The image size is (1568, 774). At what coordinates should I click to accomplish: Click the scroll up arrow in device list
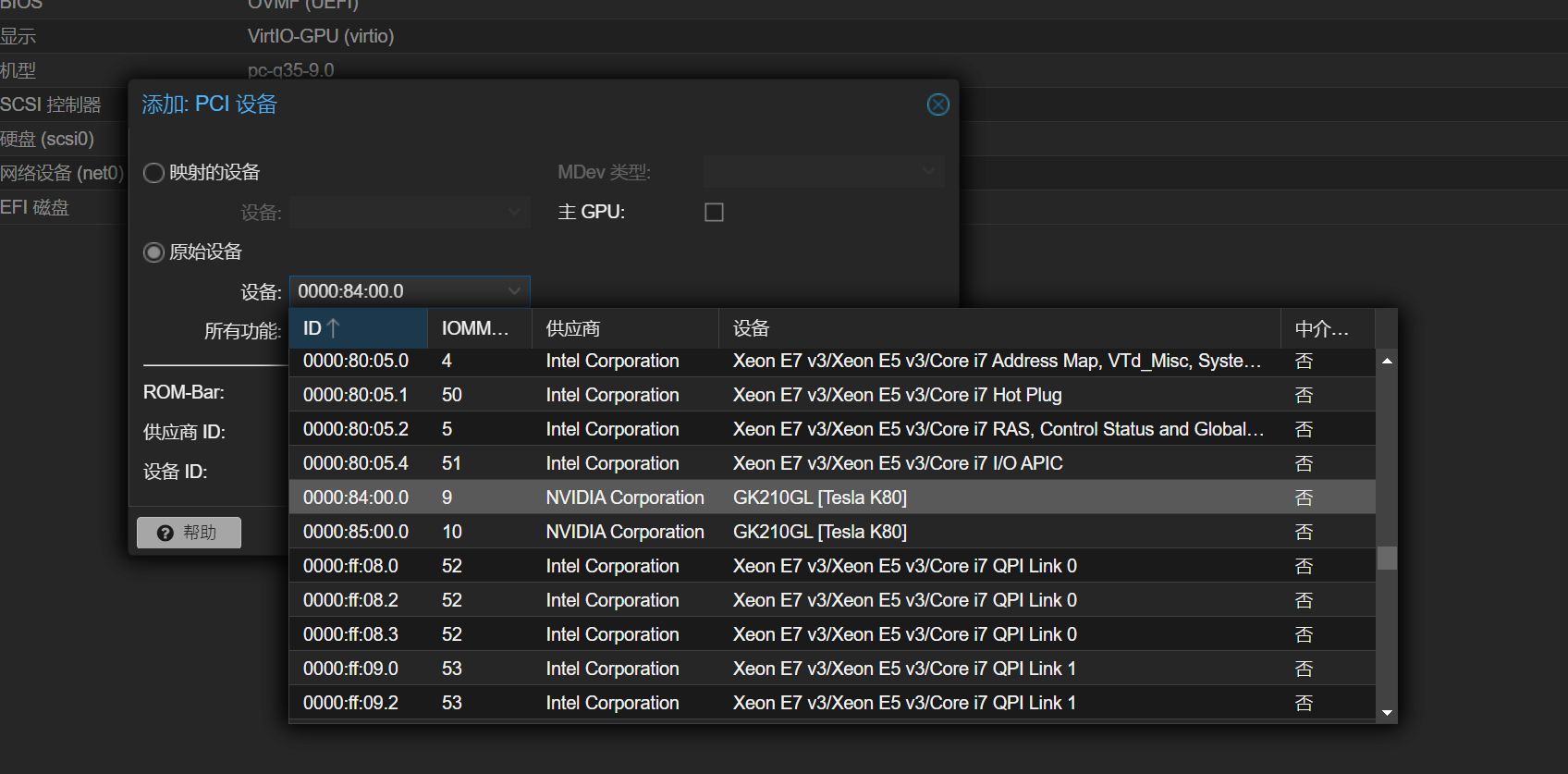pos(1387,361)
